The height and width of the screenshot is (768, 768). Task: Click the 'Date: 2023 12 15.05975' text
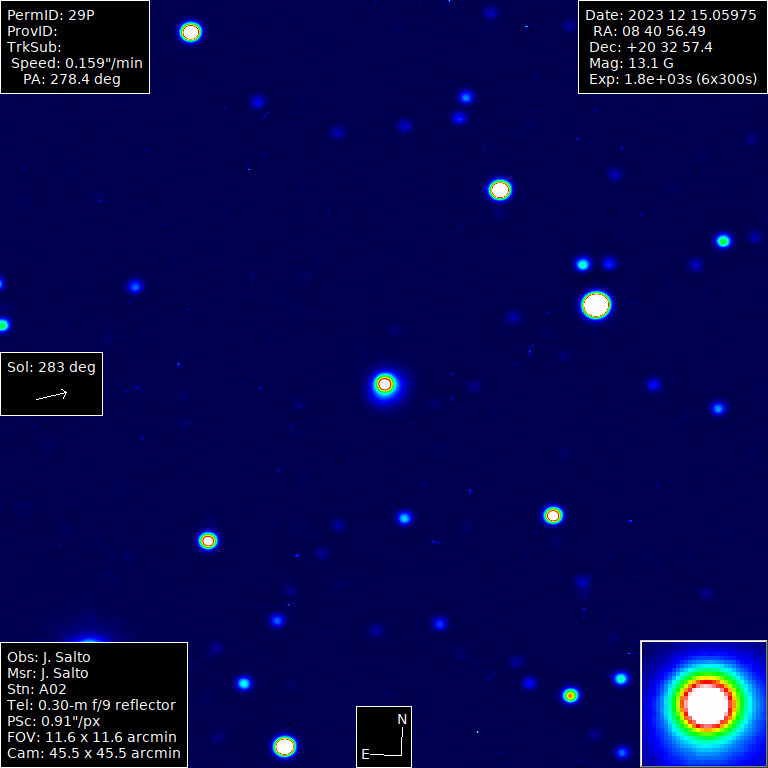tap(671, 15)
